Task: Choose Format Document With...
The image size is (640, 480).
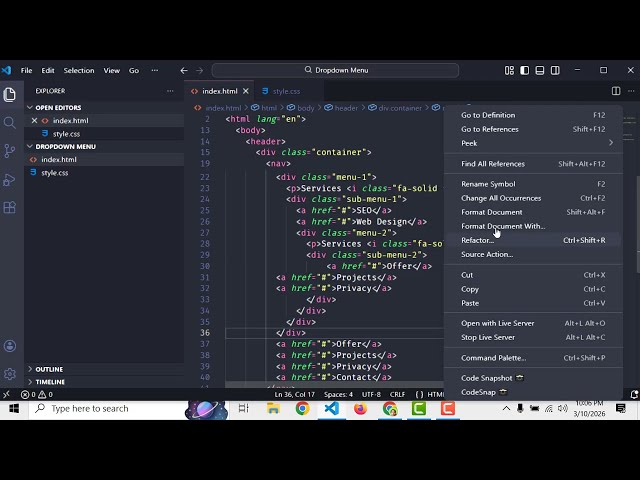Action: point(533,226)
